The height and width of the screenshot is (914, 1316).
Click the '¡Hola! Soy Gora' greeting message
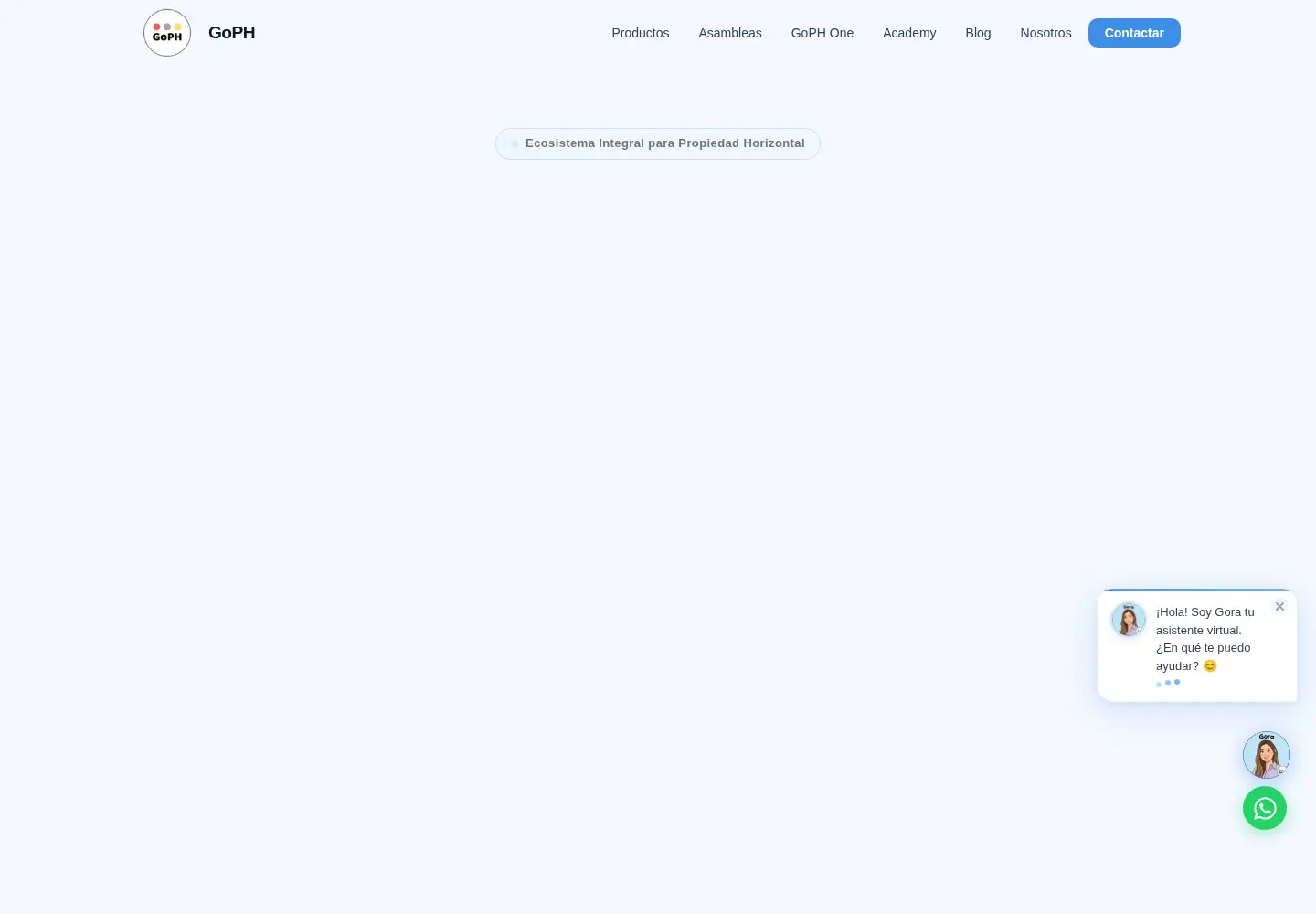coord(1205,639)
